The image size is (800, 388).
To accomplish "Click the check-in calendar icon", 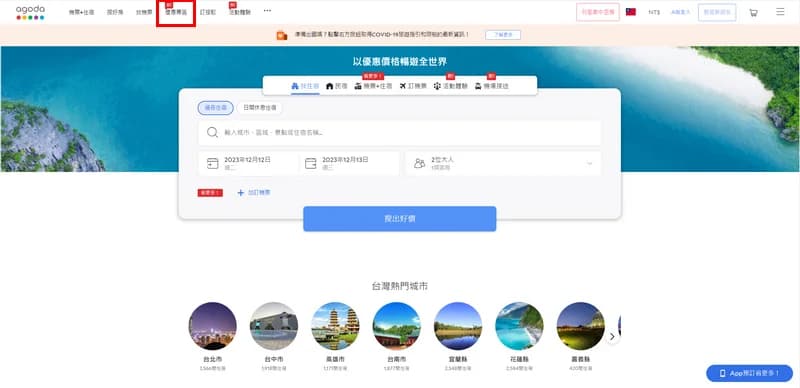I will click(x=213, y=163).
